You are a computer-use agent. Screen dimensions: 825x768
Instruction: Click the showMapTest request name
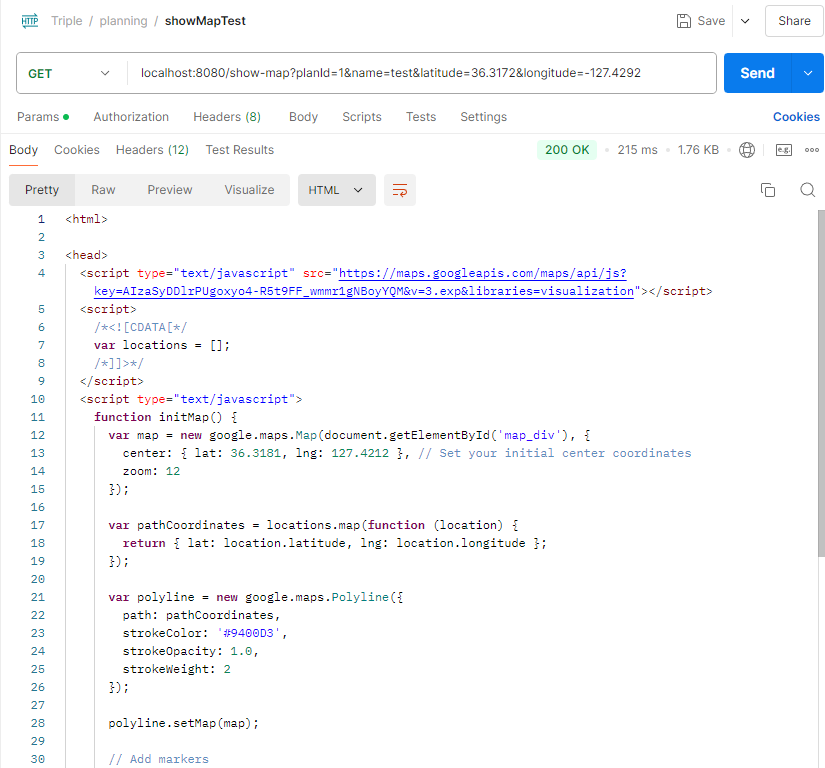click(205, 21)
